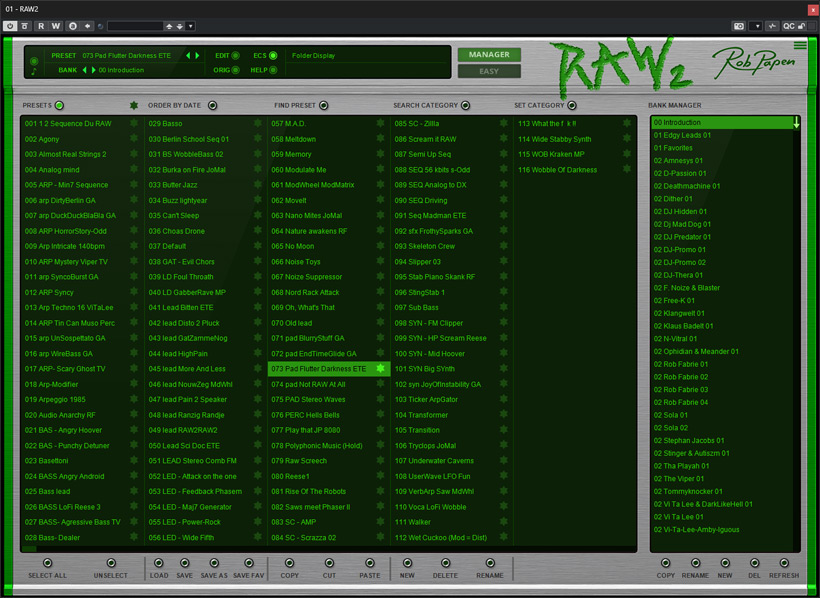Viewport: 820px width, 598px height.
Task: Enable the ORDER BY DATE toggle
Action: click(212, 105)
